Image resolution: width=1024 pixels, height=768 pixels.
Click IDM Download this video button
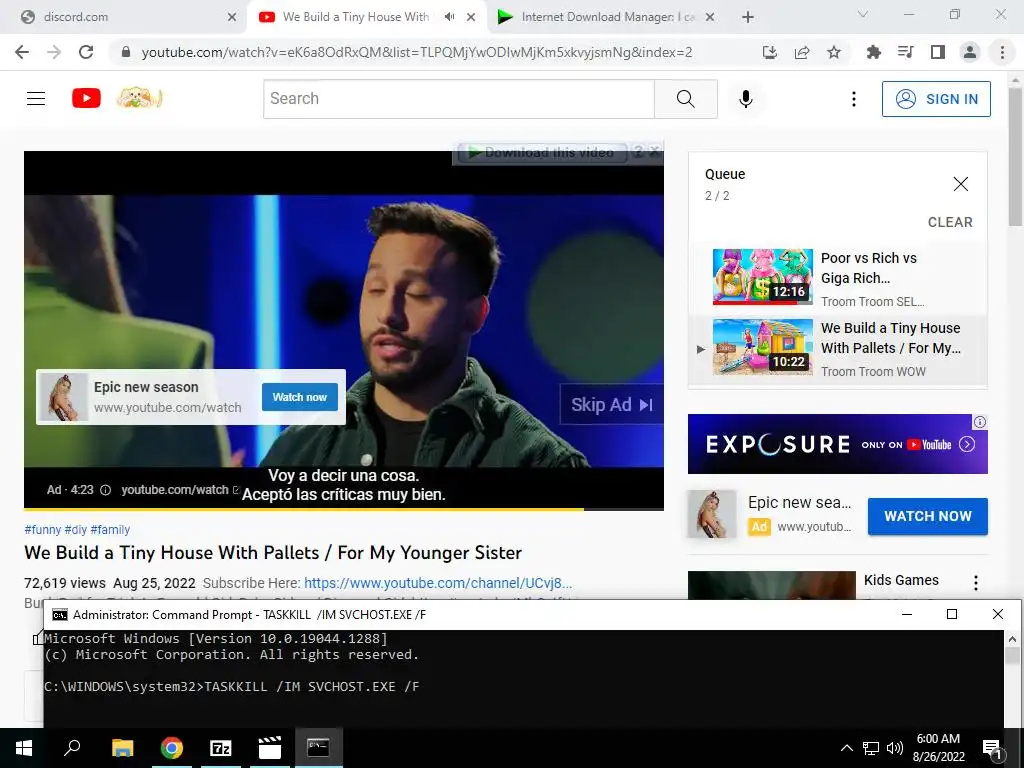542,153
